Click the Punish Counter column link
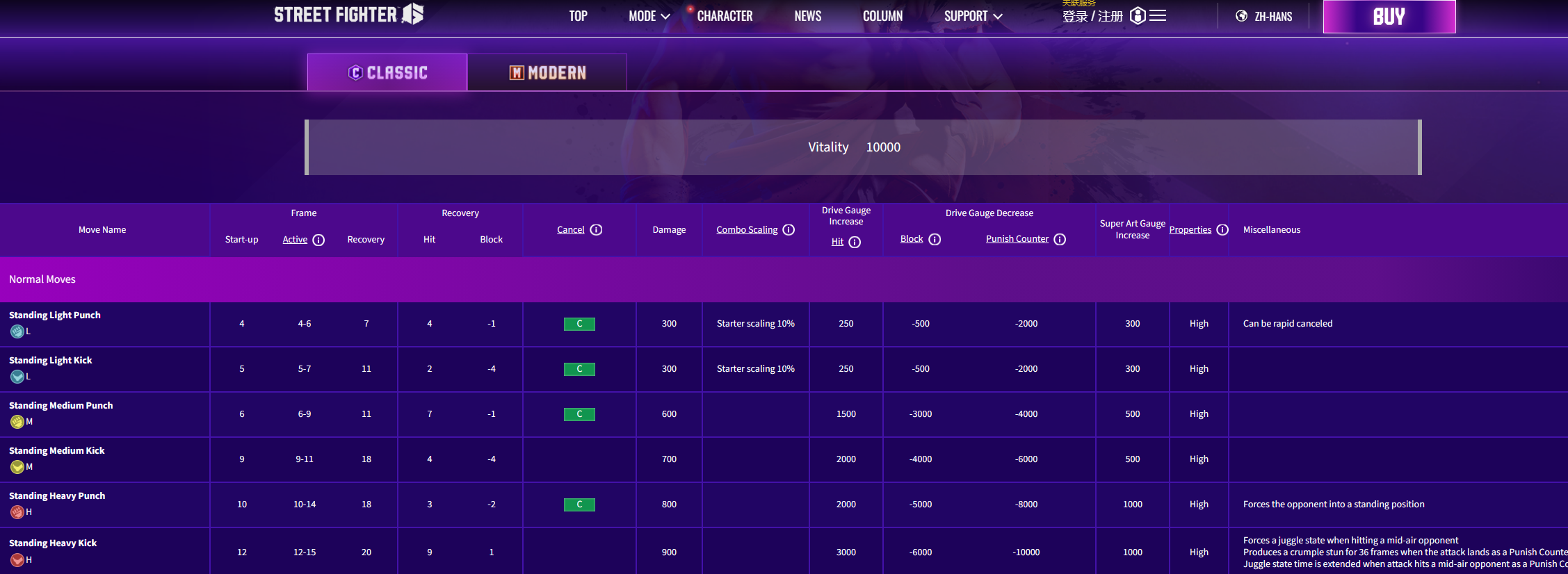This screenshot has height=574, width=1568. [x=1017, y=239]
